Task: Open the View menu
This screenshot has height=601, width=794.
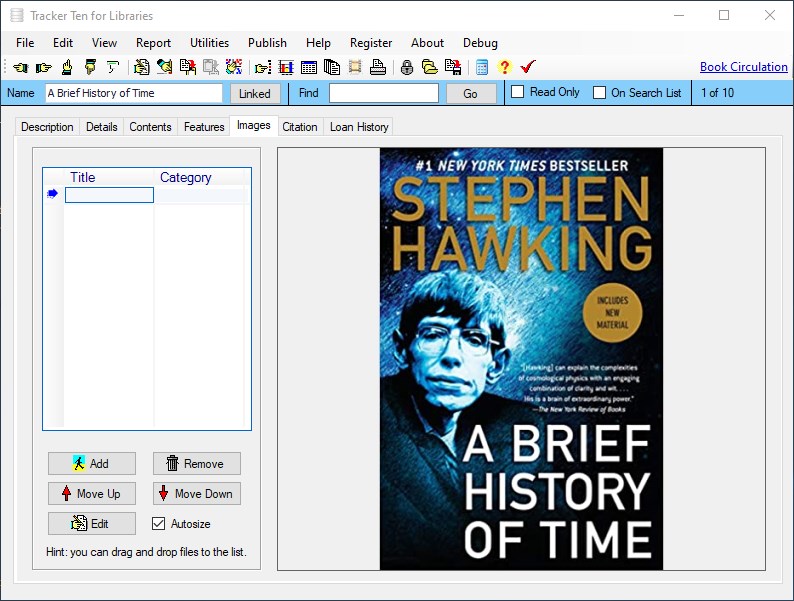Action: click(104, 43)
